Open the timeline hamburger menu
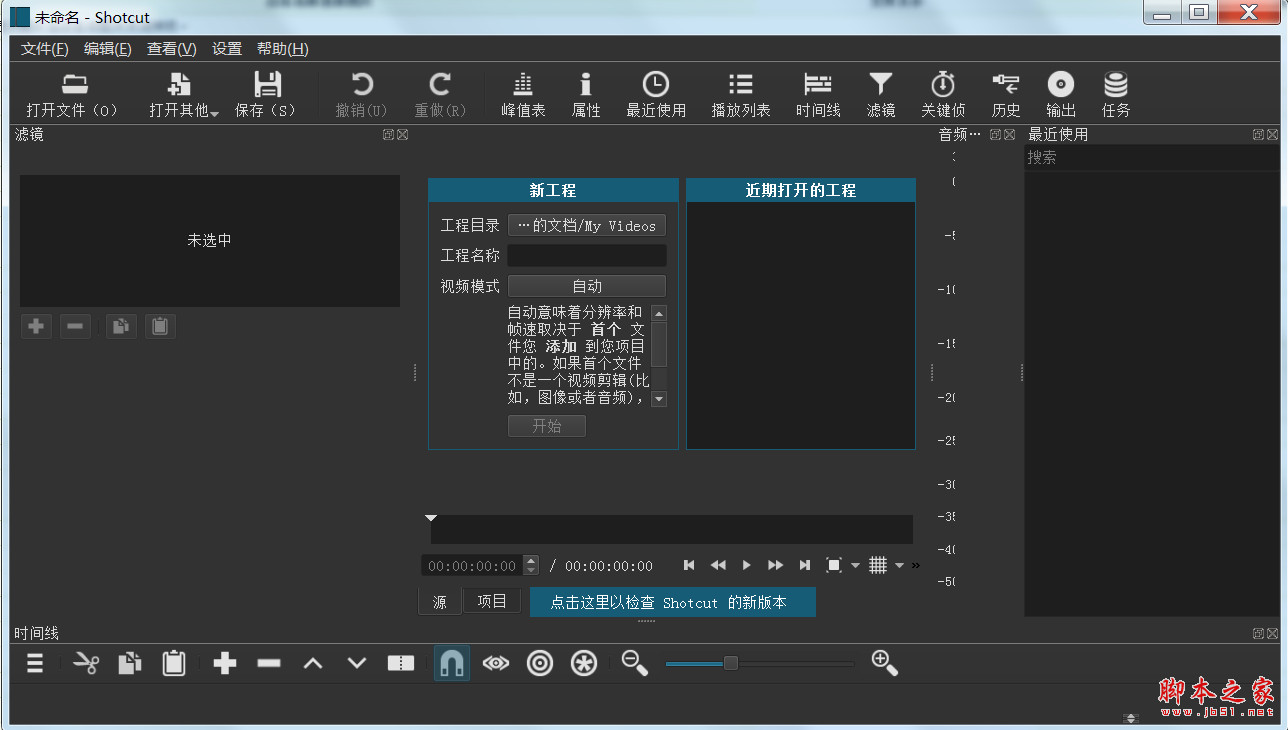The width and height of the screenshot is (1288, 730). [x=34, y=663]
